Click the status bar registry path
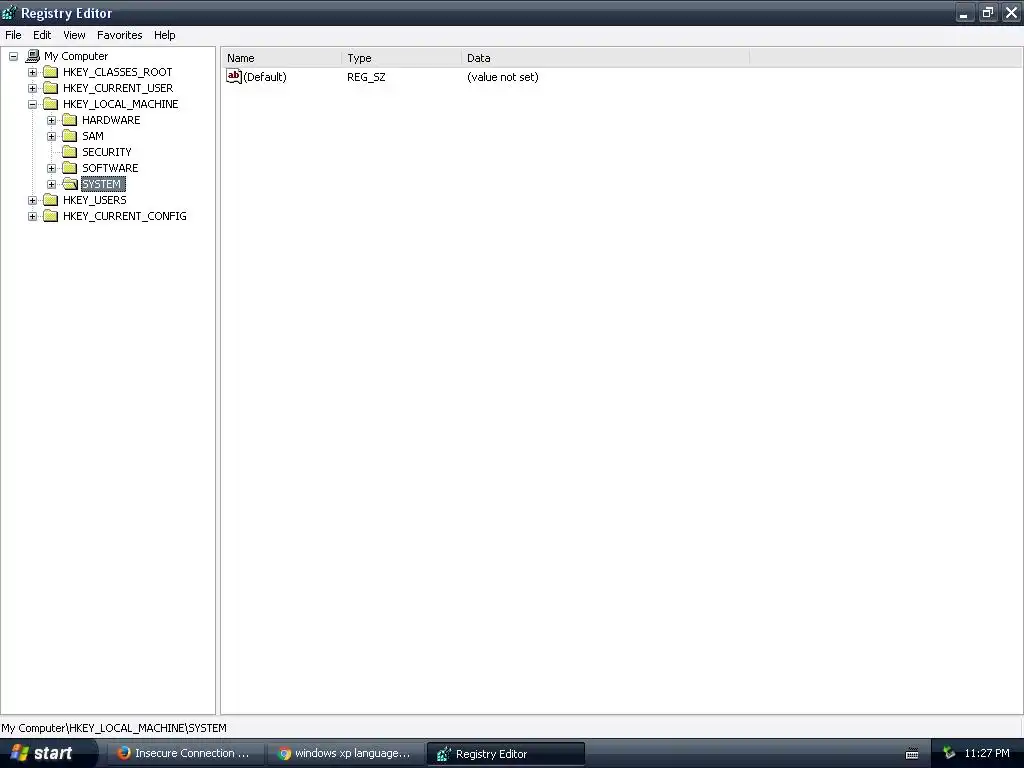 point(114,728)
